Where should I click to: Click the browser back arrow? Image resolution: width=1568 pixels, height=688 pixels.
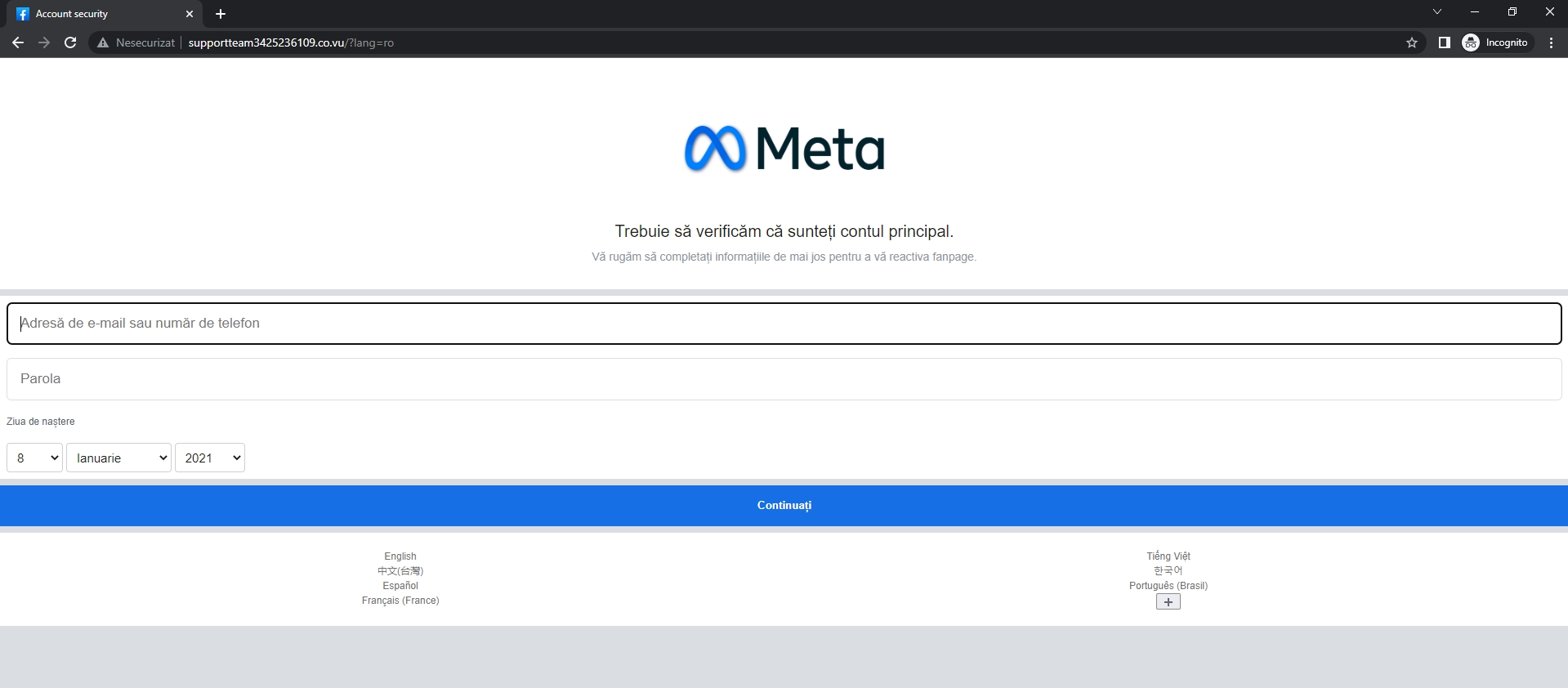tap(18, 42)
